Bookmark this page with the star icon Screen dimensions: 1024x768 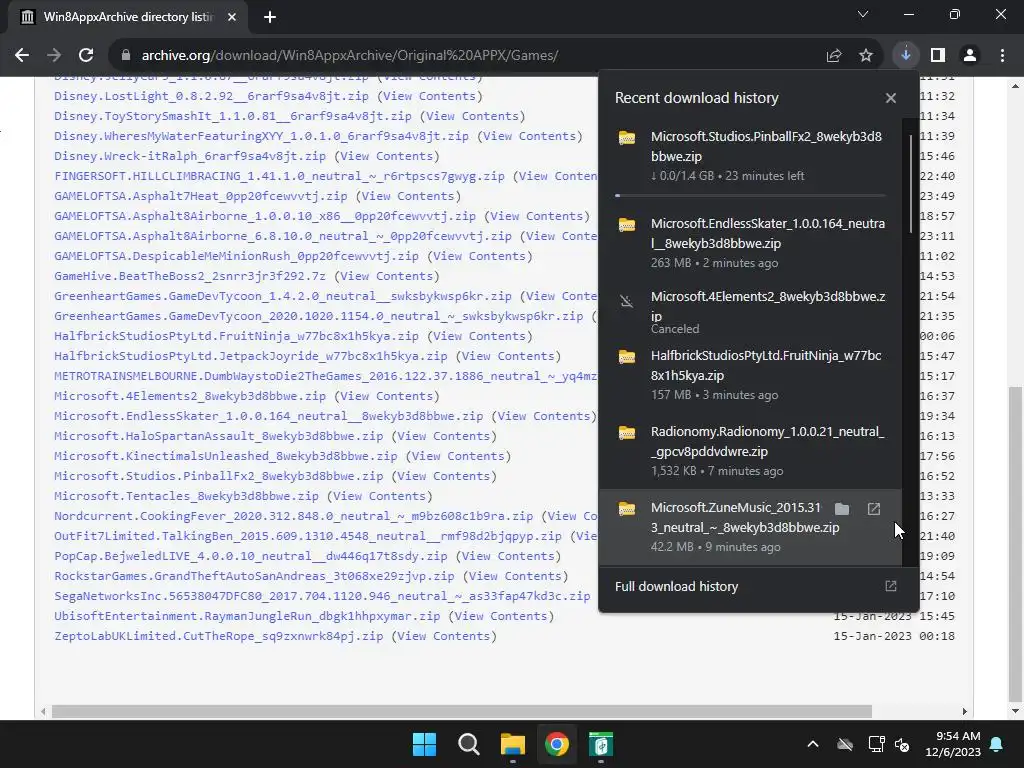pyautogui.click(x=866, y=56)
